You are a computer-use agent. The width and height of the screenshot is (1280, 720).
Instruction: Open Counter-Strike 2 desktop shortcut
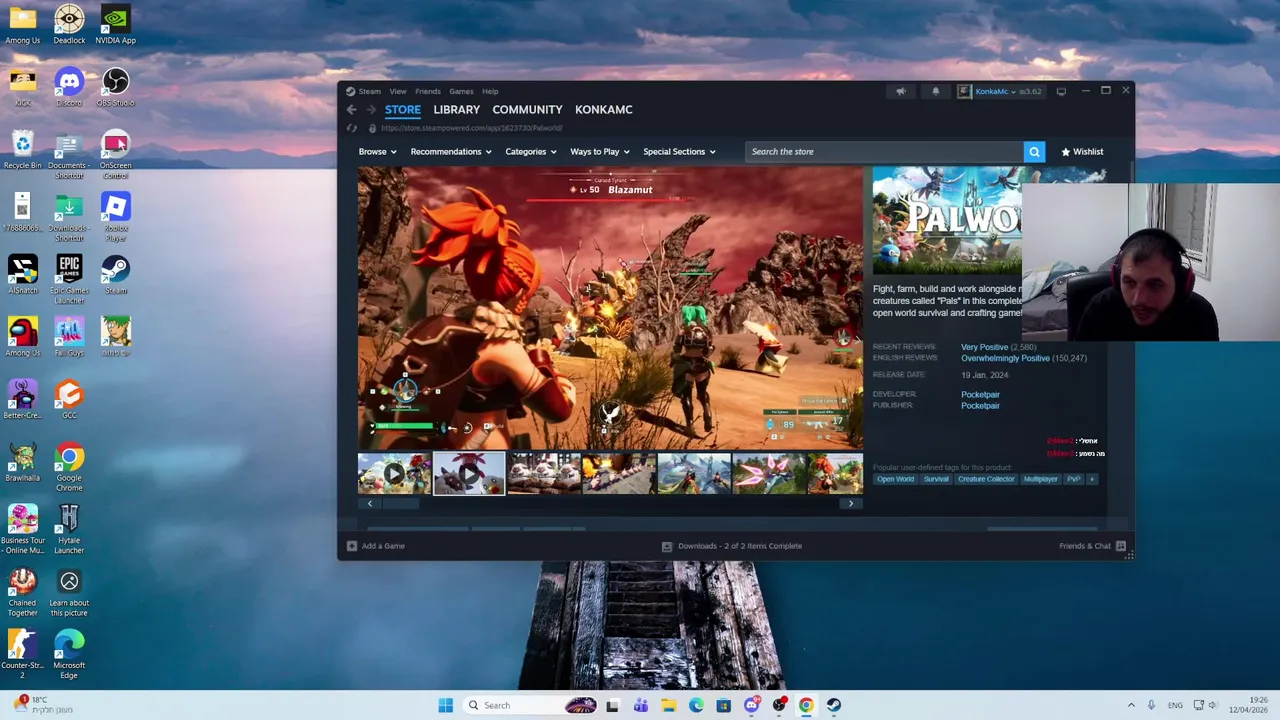click(x=23, y=655)
